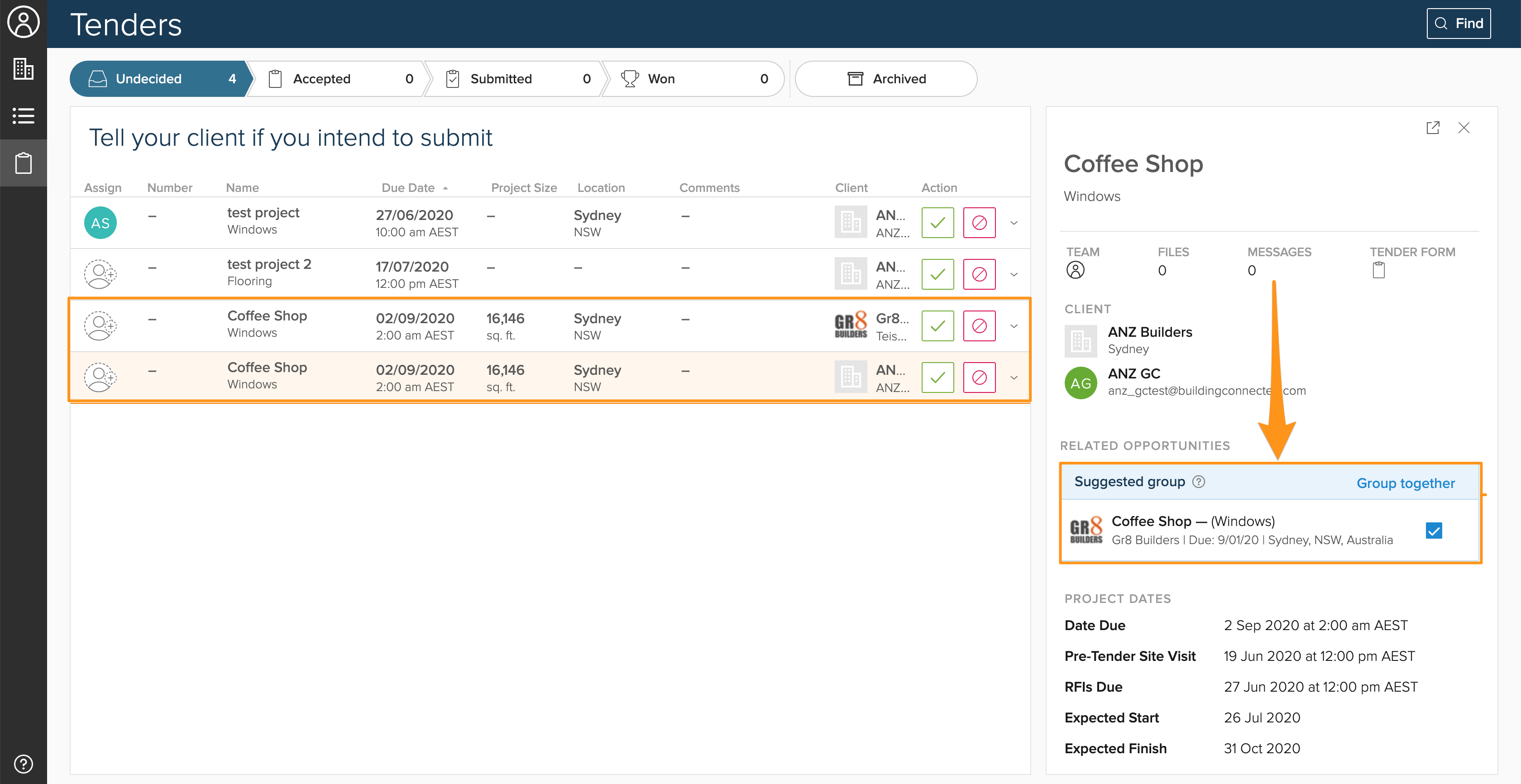Viewport: 1521px width, 784px height.
Task: Click the Suggested group help tooltip icon
Action: [x=1199, y=482]
